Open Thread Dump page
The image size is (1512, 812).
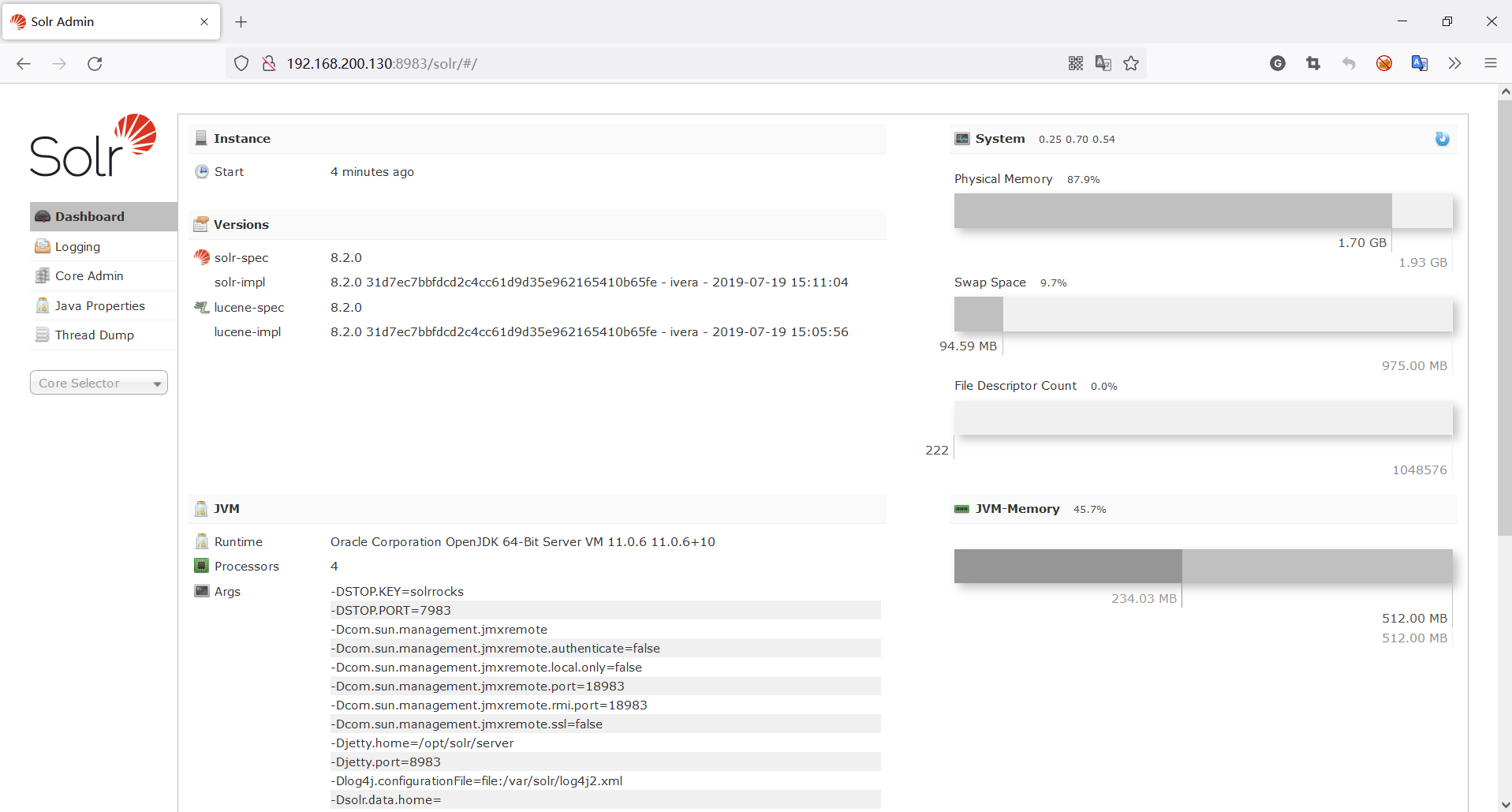pyautogui.click(x=103, y=335)
